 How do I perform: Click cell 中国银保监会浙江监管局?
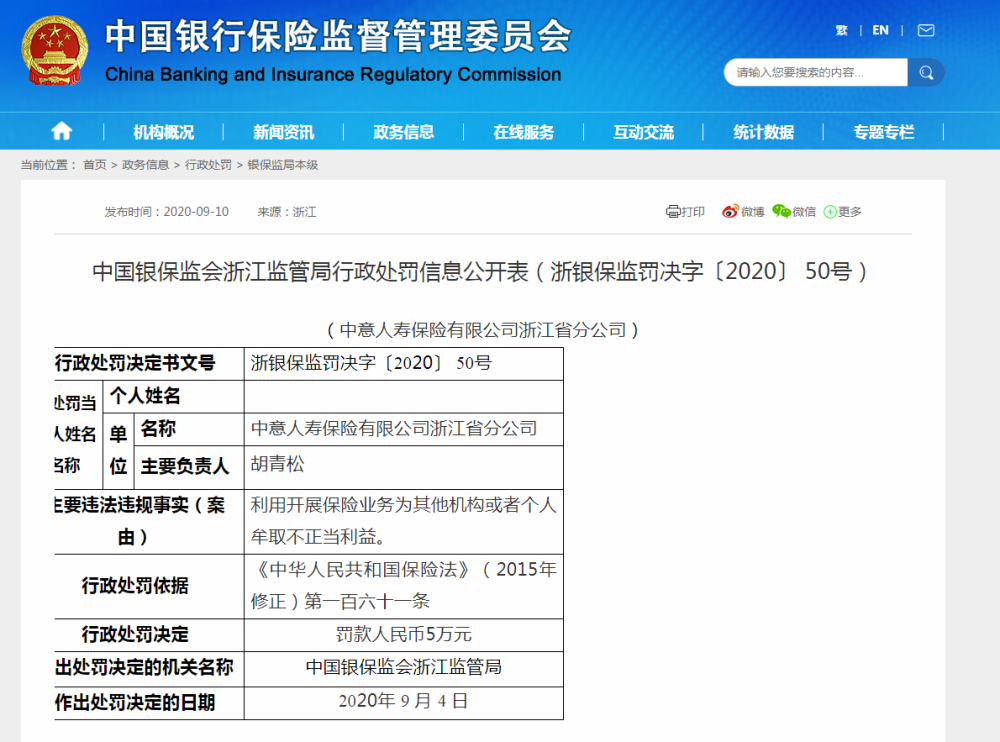(x=404, y=667)
